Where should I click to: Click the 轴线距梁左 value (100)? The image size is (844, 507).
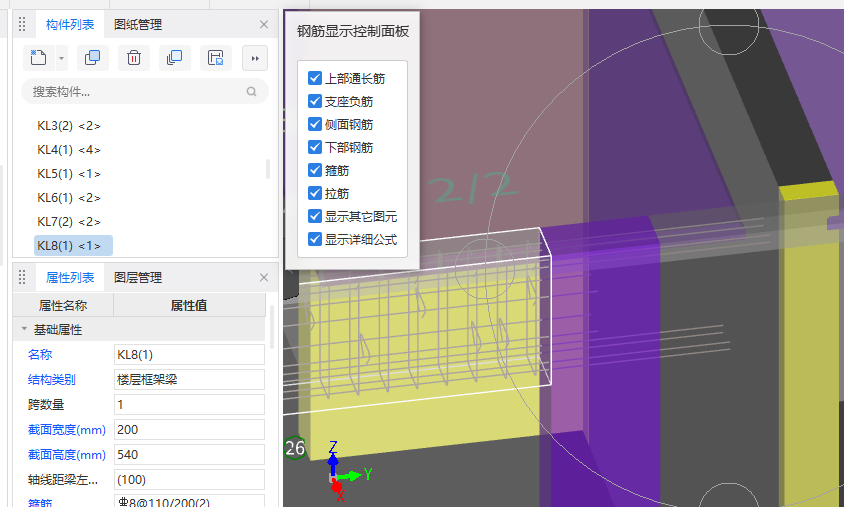pos(189,480)
